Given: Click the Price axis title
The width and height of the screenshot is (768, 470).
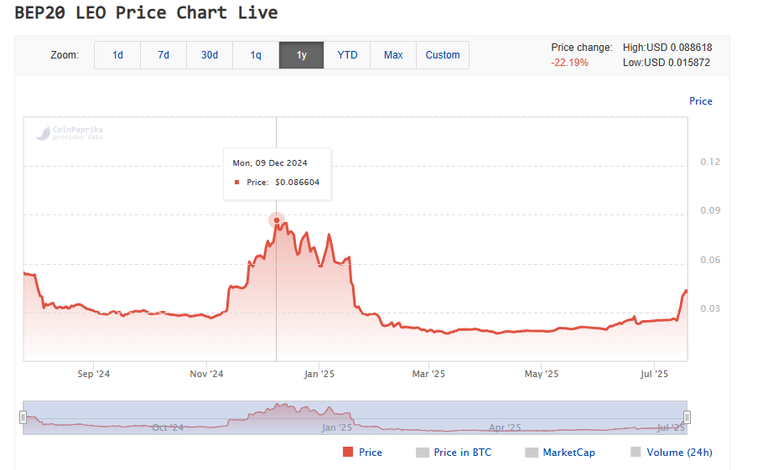Looking at the screenshot, I should coord(700,101).
